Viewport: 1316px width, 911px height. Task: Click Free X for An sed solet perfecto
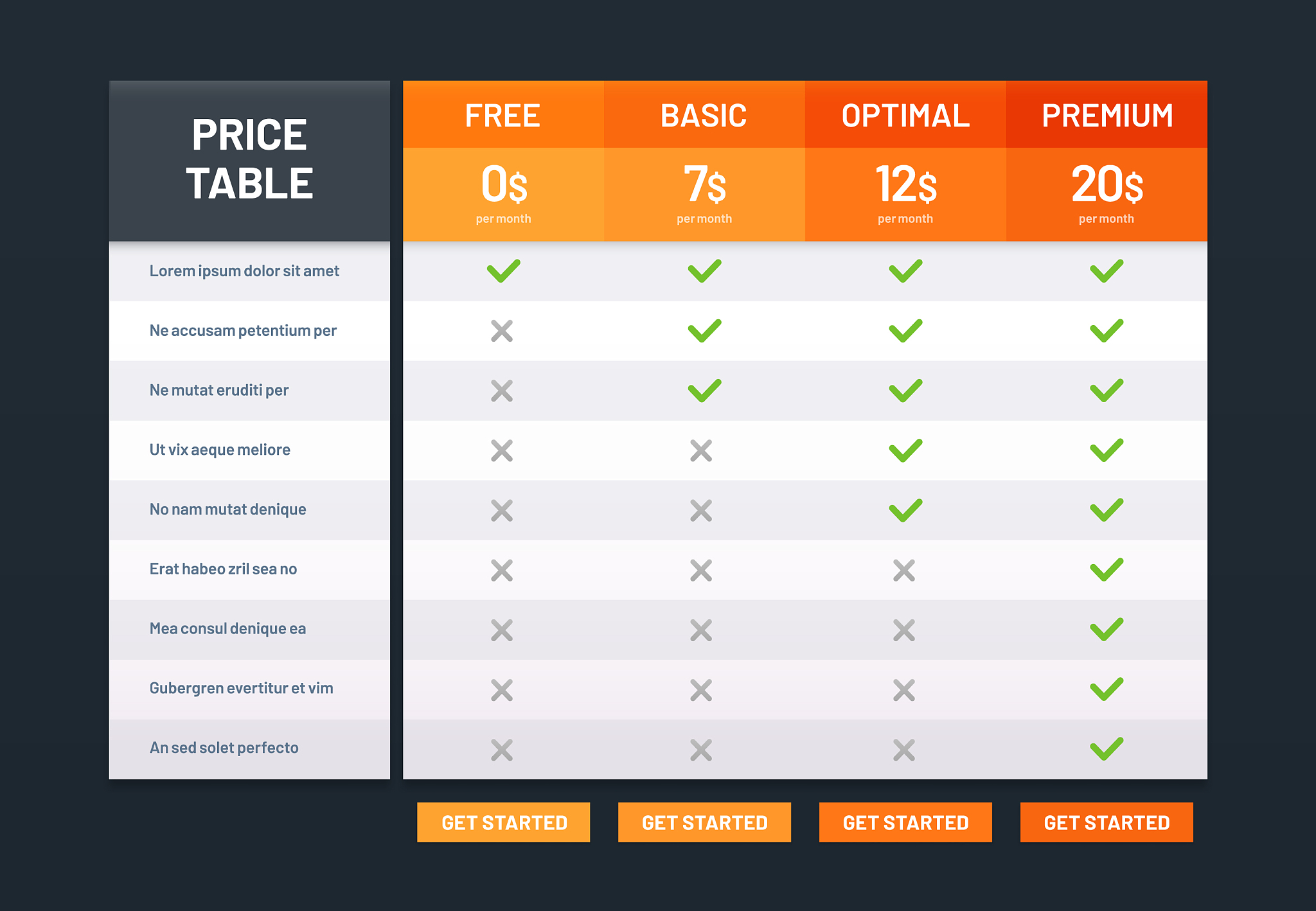(502, 750)
